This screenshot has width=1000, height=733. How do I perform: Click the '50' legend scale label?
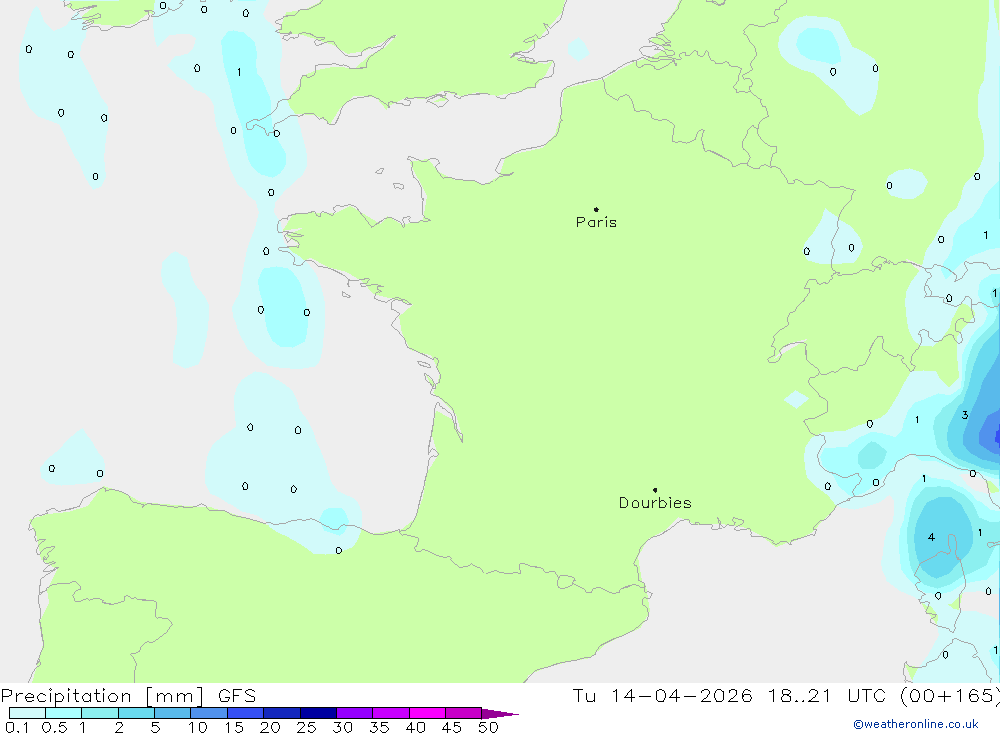click(488, 727)
